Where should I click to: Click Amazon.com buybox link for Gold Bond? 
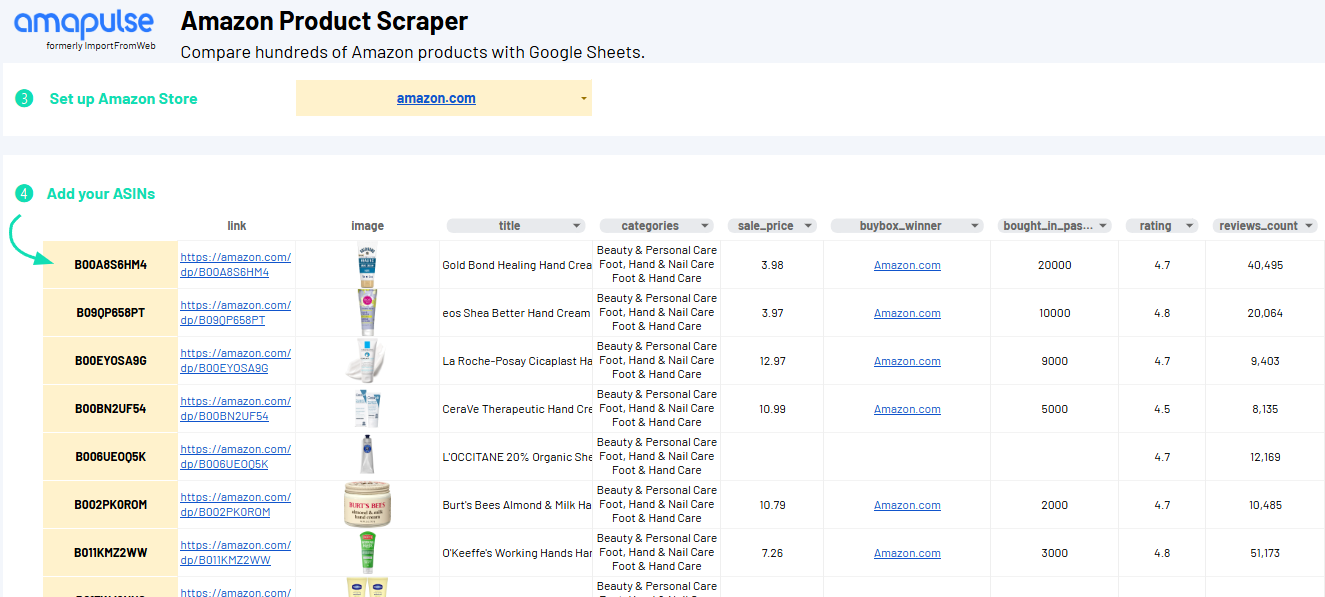coord(907,265)
